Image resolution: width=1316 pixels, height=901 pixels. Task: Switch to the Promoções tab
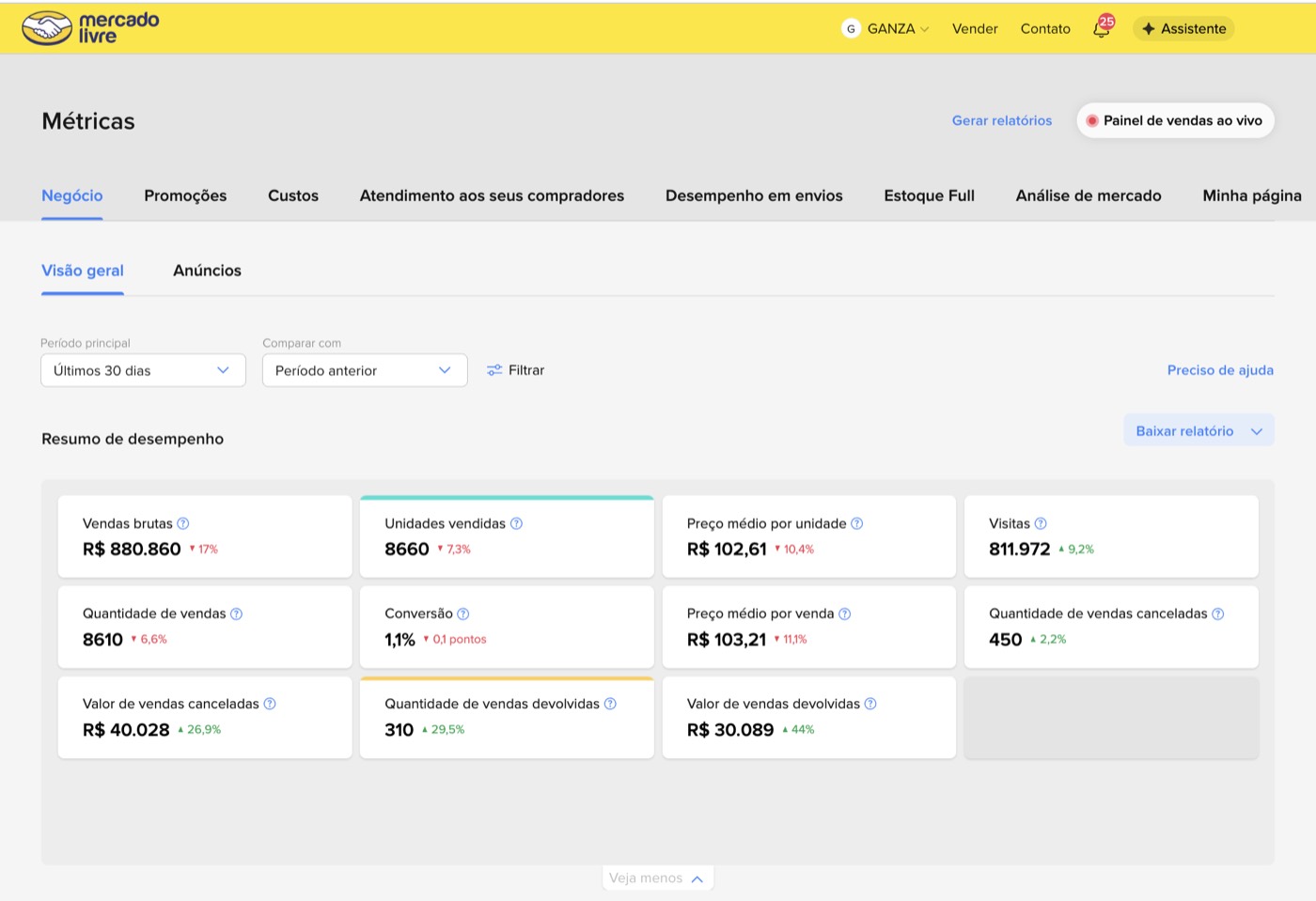[185, 195]
